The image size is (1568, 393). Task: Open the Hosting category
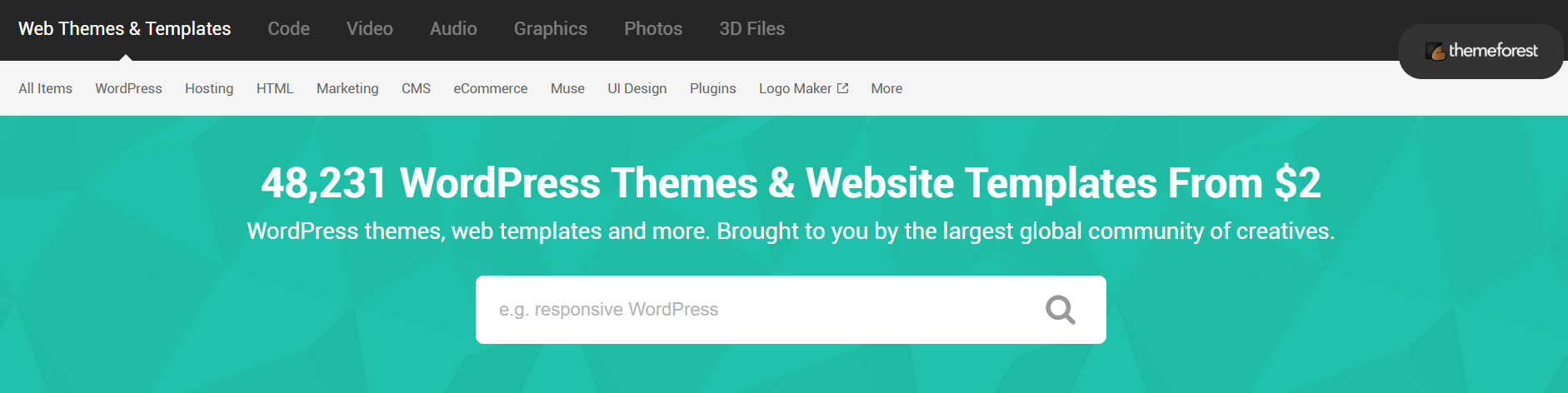209,88
